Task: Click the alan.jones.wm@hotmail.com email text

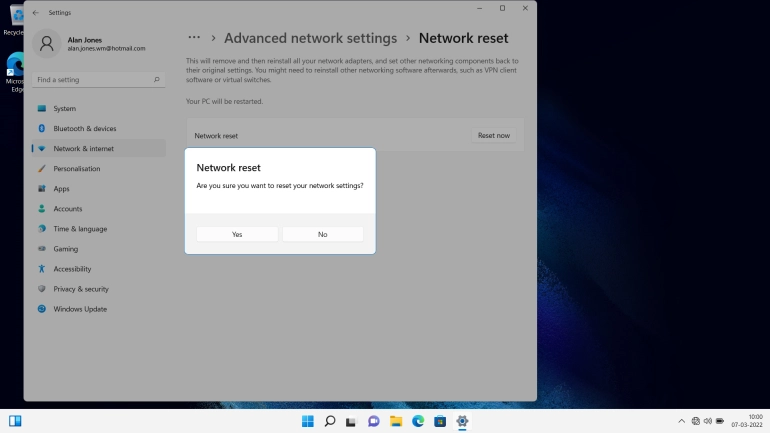Action: pos(107,49)
